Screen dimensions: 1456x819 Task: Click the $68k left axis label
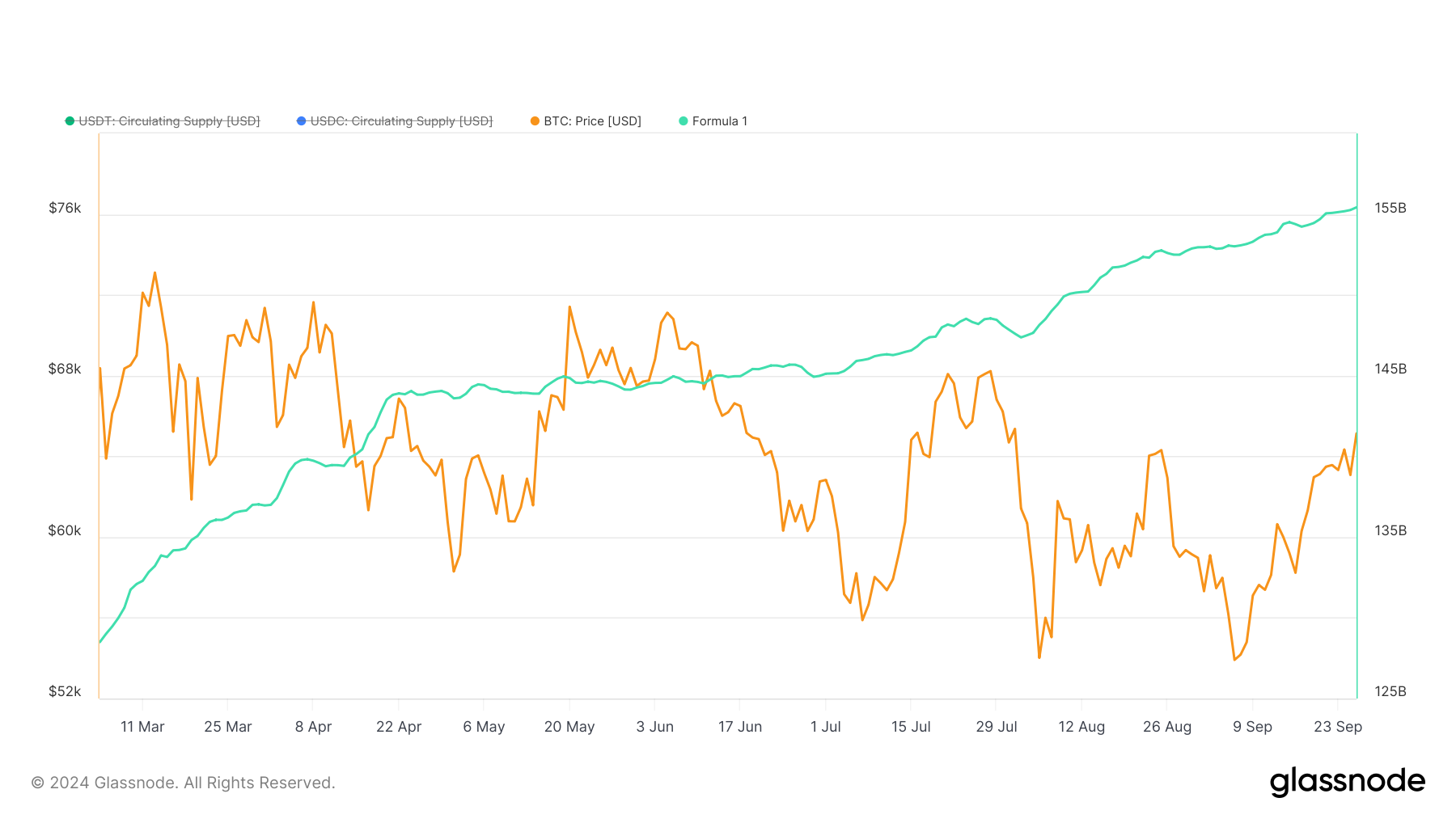pos(65,369)
